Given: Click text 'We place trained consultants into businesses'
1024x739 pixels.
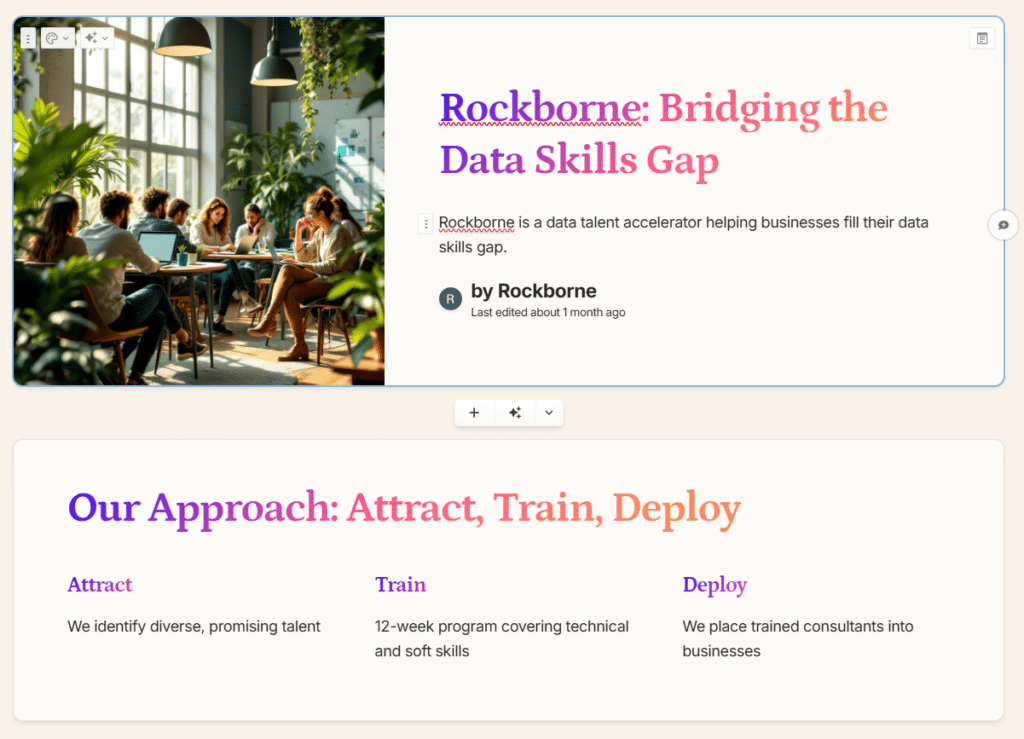Looking at the screenshot, I should [797, 638].
